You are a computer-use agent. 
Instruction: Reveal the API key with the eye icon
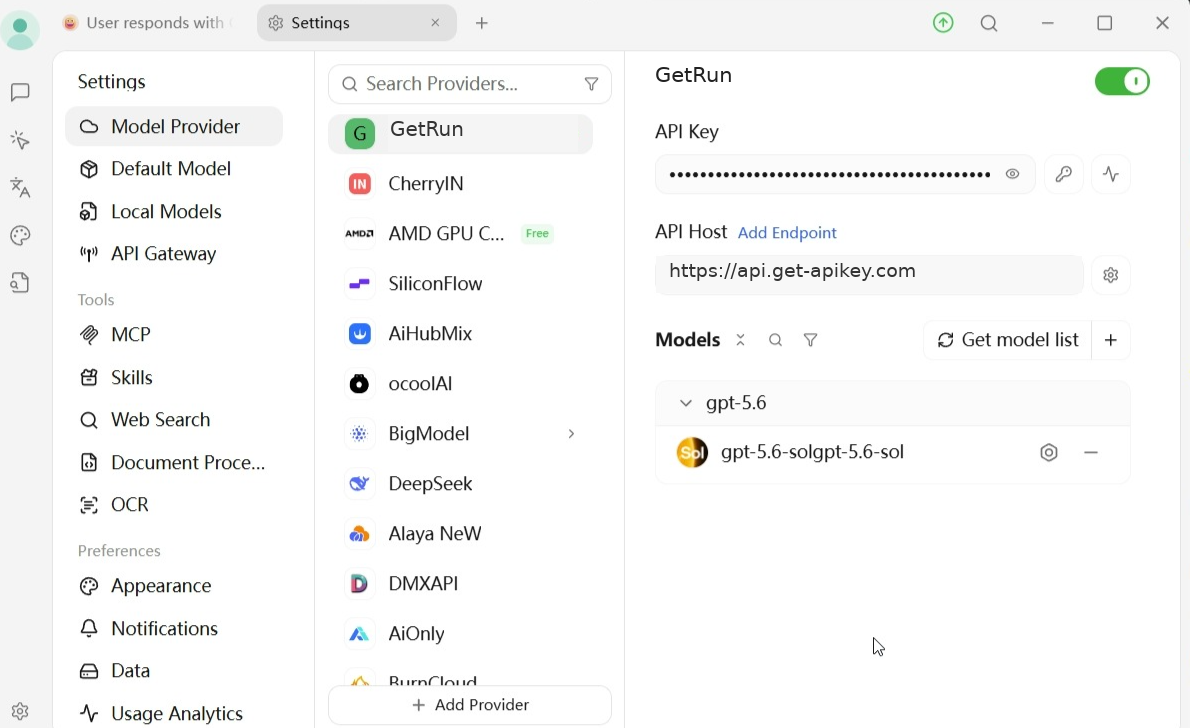[x=1012, y=174]
